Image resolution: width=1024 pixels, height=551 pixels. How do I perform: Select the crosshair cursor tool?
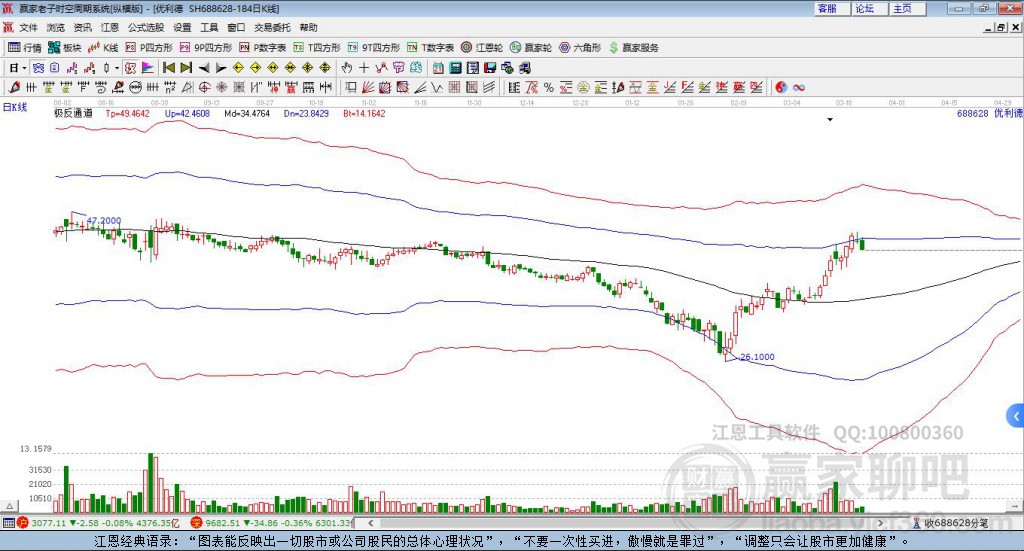tap(364, 68)
